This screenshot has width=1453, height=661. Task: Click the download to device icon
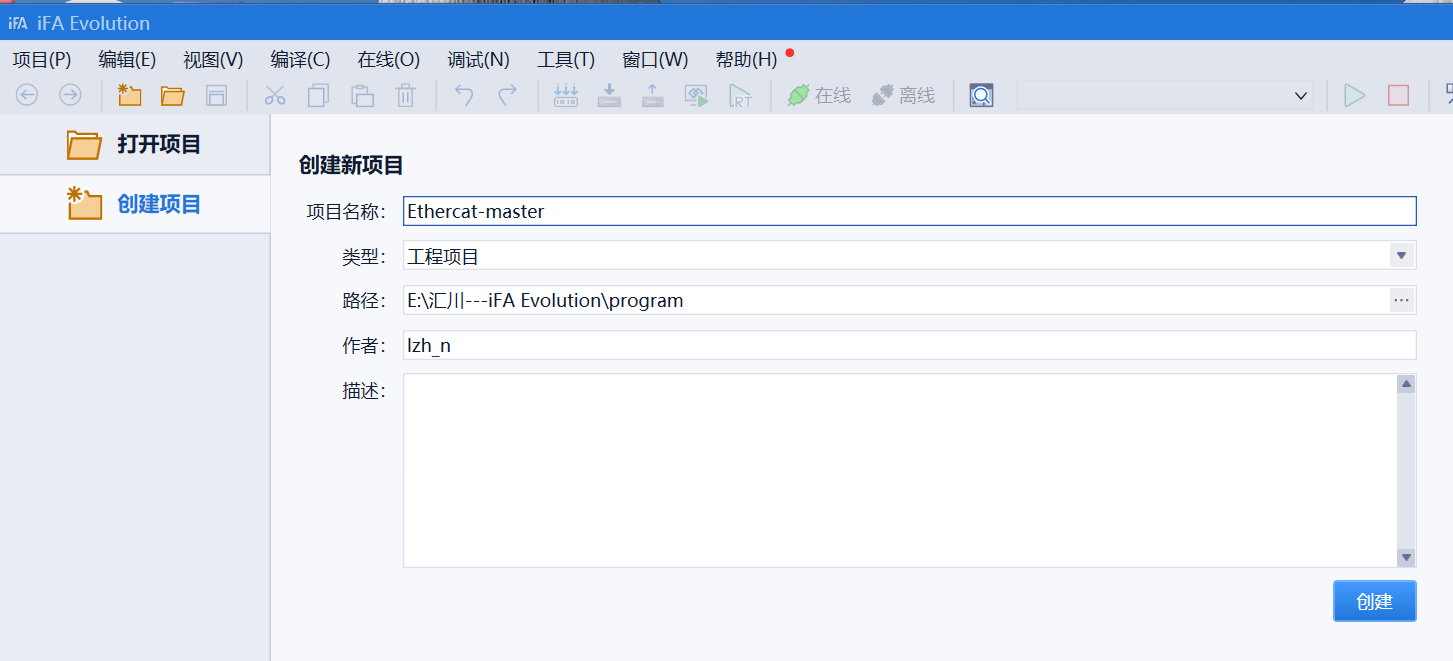click(609, 96)
